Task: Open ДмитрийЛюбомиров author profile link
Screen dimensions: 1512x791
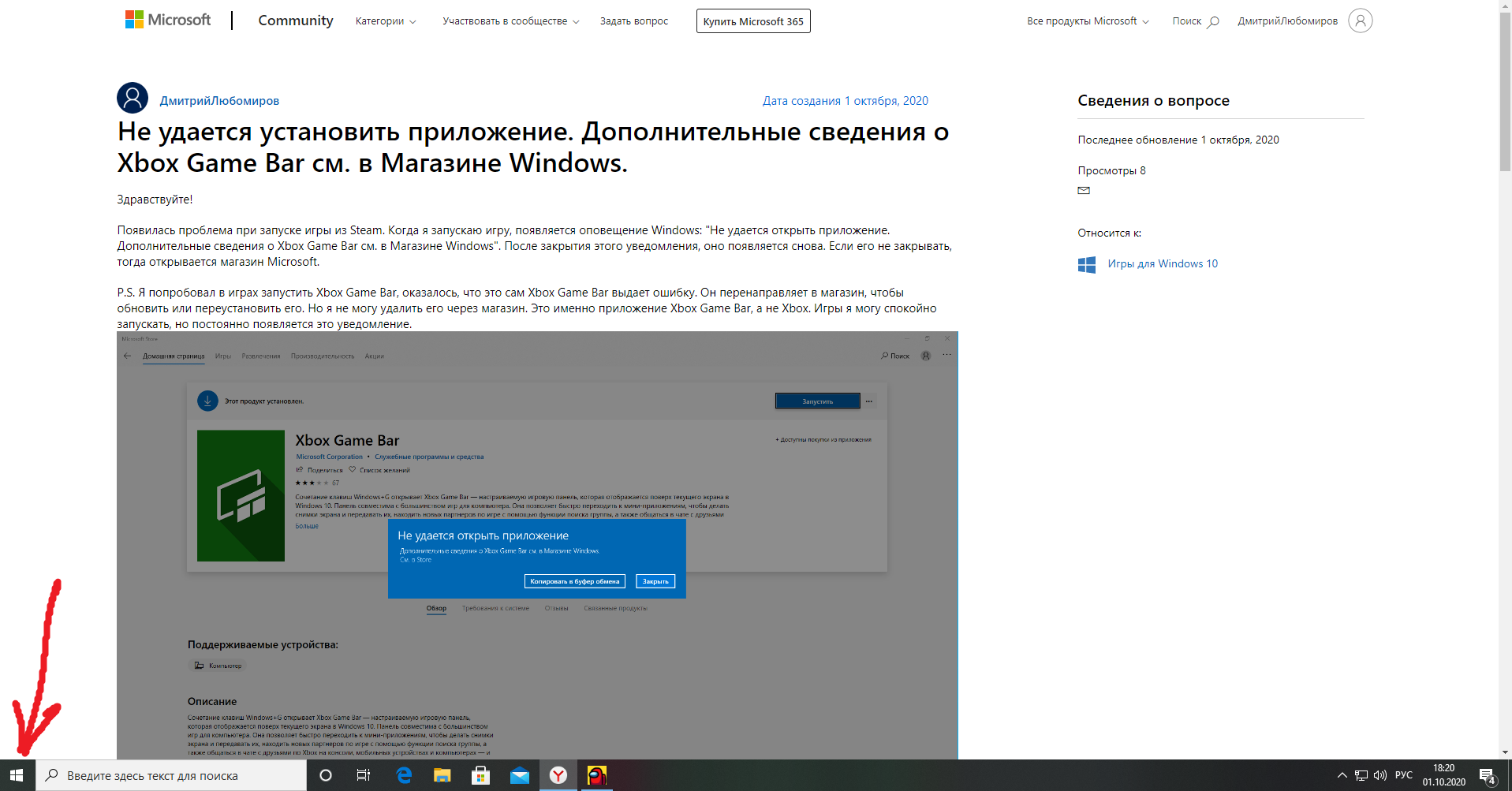Action: [x=219, y=101]
